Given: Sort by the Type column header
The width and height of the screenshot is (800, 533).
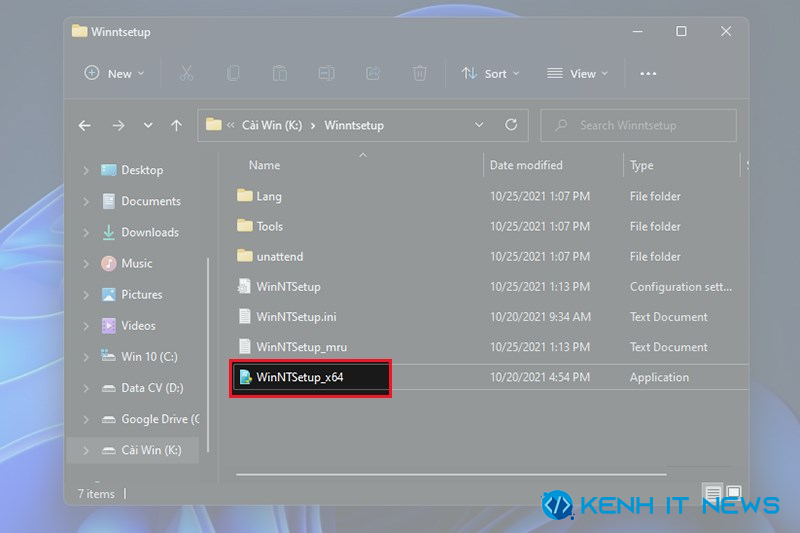Looking at the screenshot, I should [641, 165].
